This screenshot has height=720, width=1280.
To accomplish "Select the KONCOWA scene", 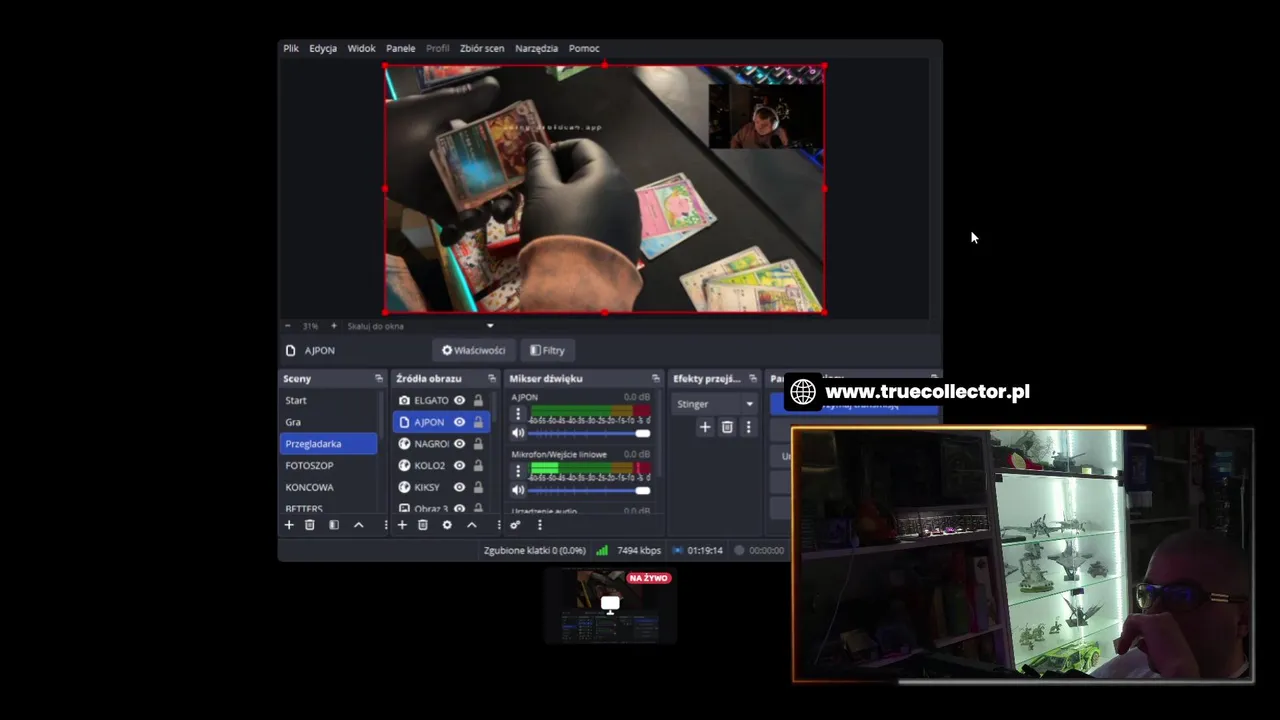I will (329, 487).
